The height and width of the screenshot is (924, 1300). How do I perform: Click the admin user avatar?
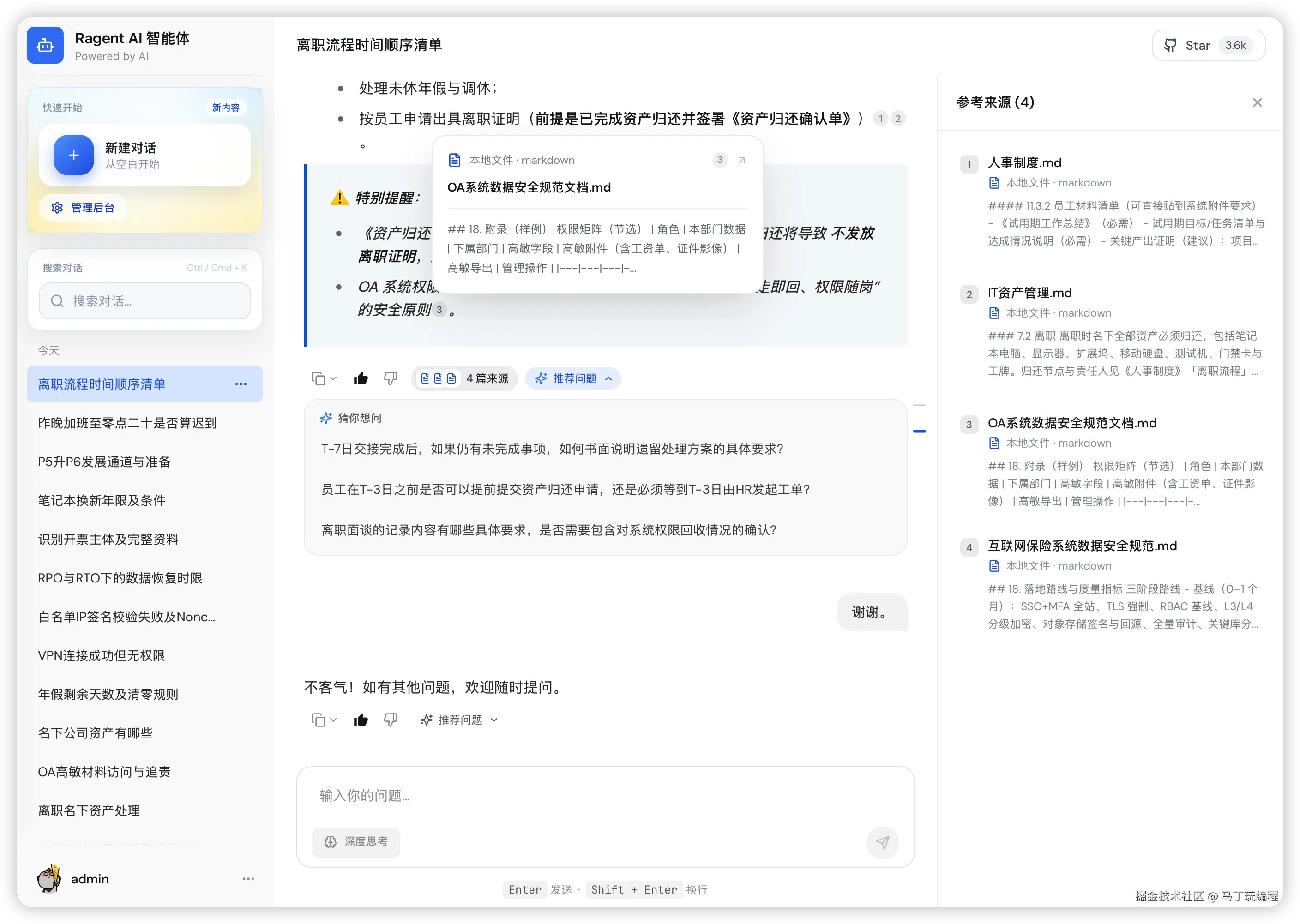[49, 878]
